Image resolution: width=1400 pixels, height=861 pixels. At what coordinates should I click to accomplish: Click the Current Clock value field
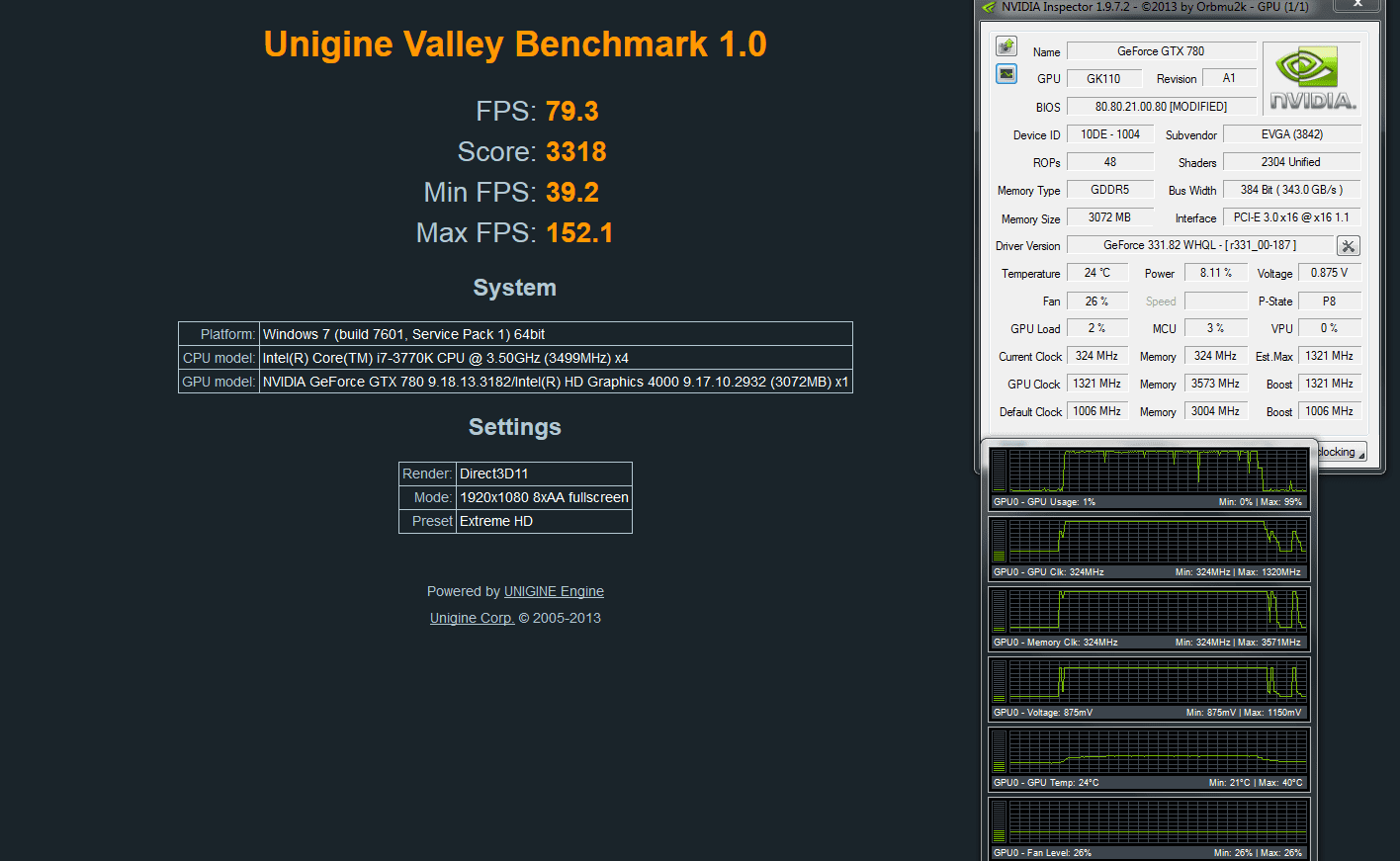[1097, 356]
